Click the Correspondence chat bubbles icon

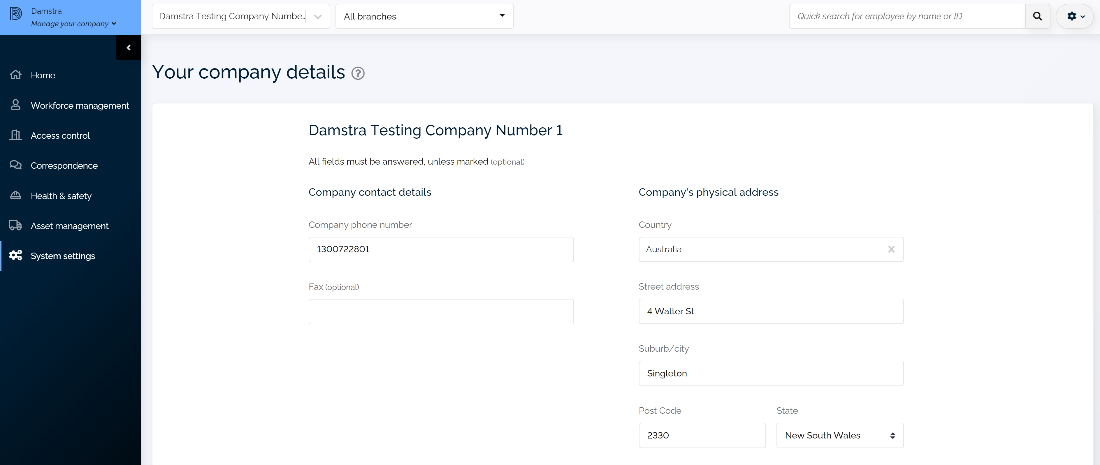coord(15,166)
